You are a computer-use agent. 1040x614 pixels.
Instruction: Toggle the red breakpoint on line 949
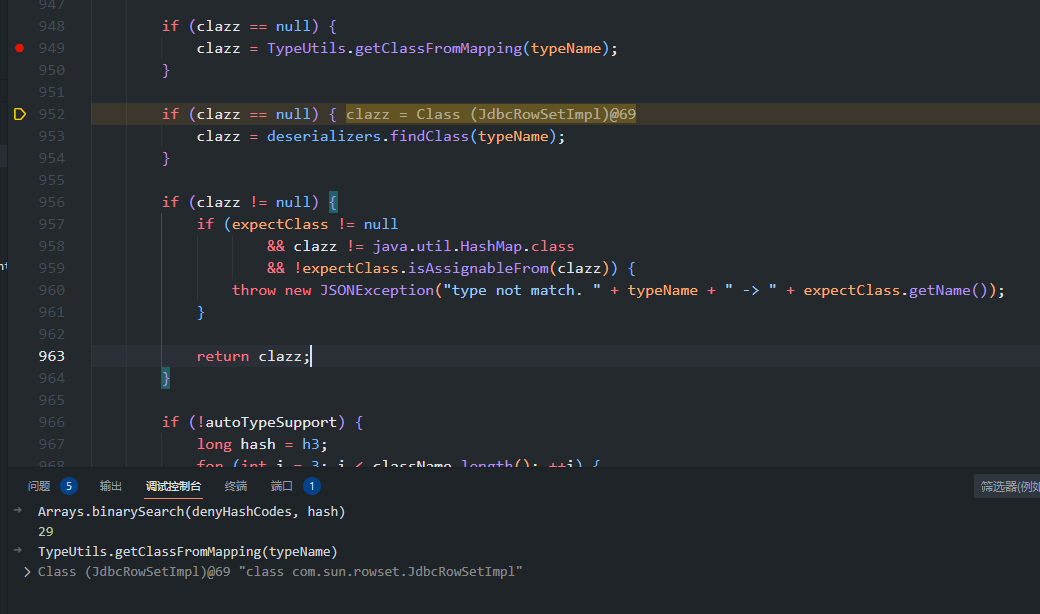click(x=19, y=48)
